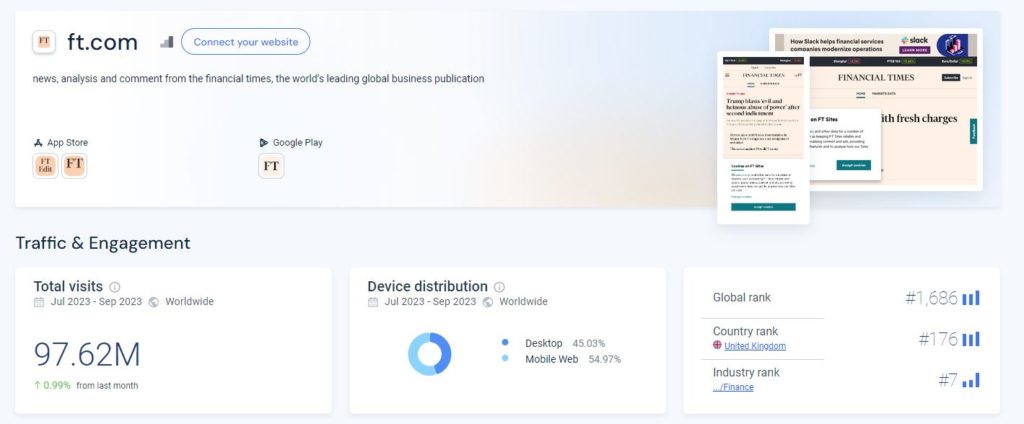Click the mobile site screenshot preview
The width and height of the screenshot is (1024, 424).
(763, 138)
